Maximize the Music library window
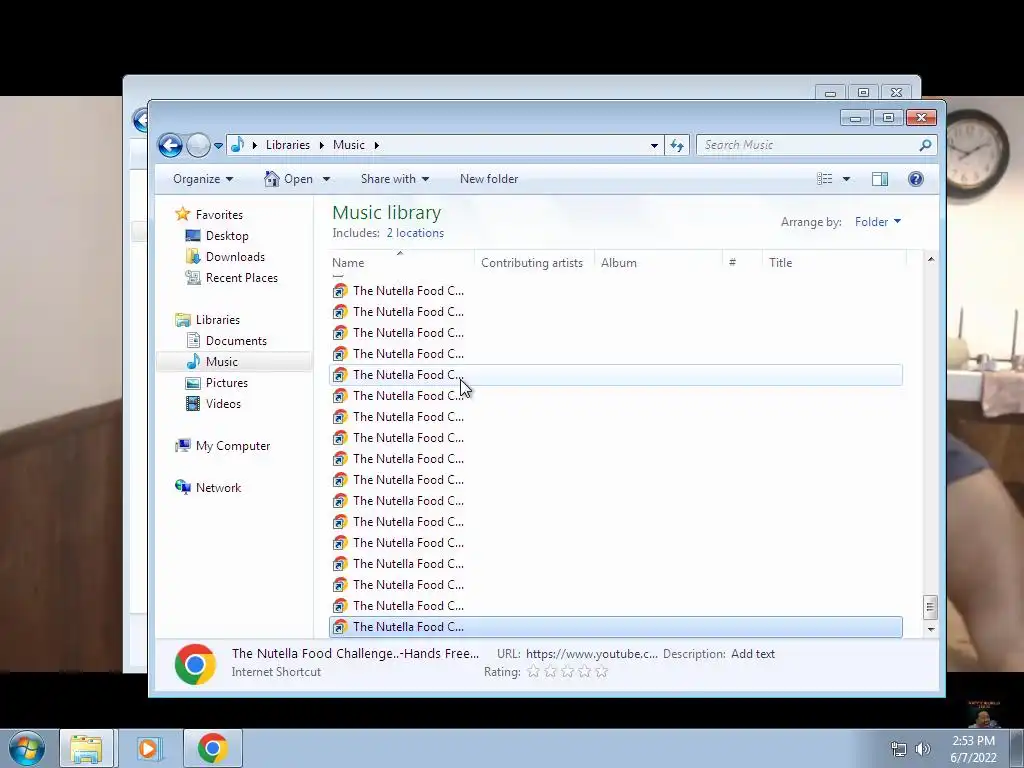1024x768 pixels. pos(888,118)
